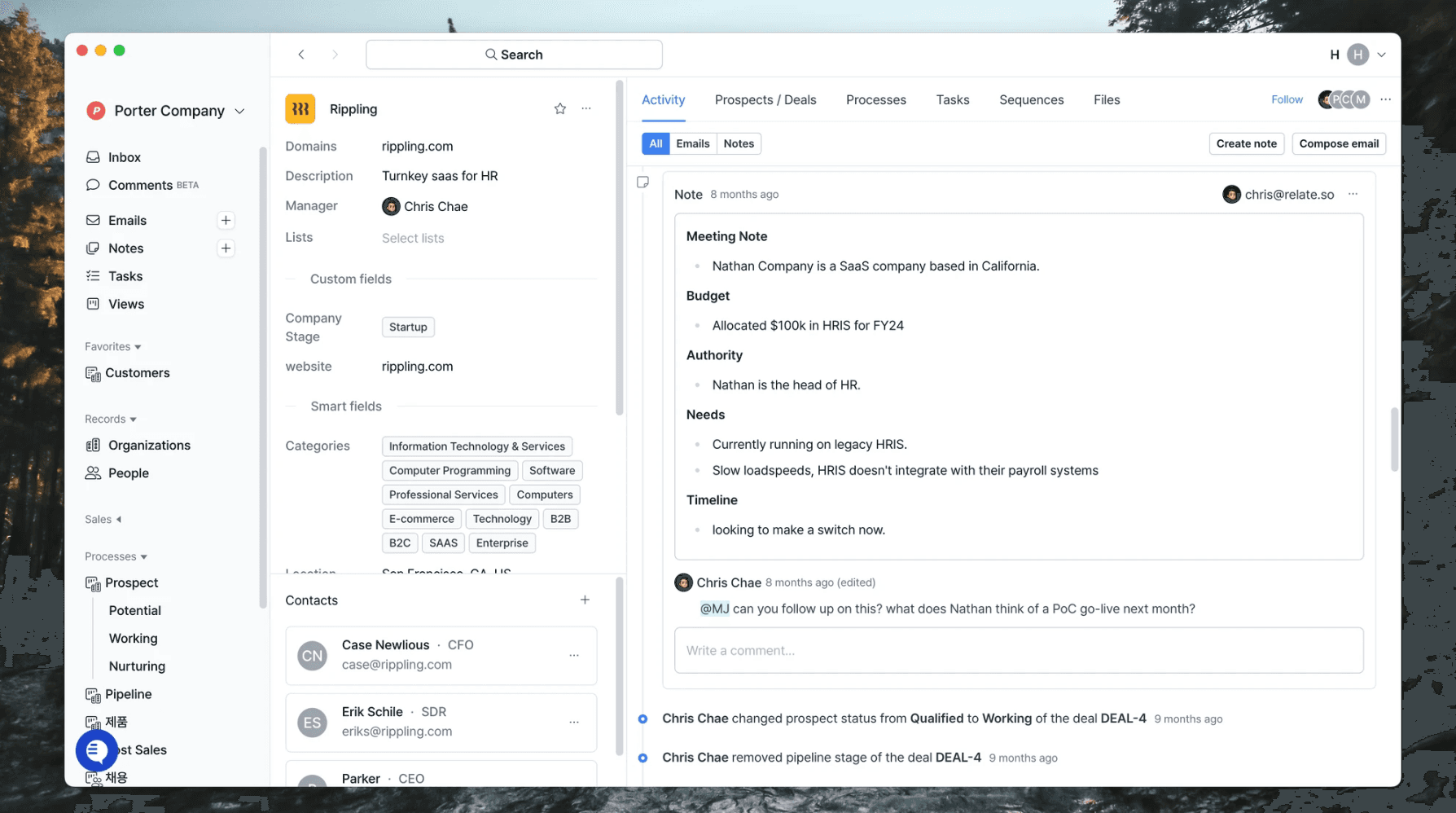This screenshot has width=1456, height=813.
Task: Open Tasks in the sidebar
Action: [x=125, y=276]
